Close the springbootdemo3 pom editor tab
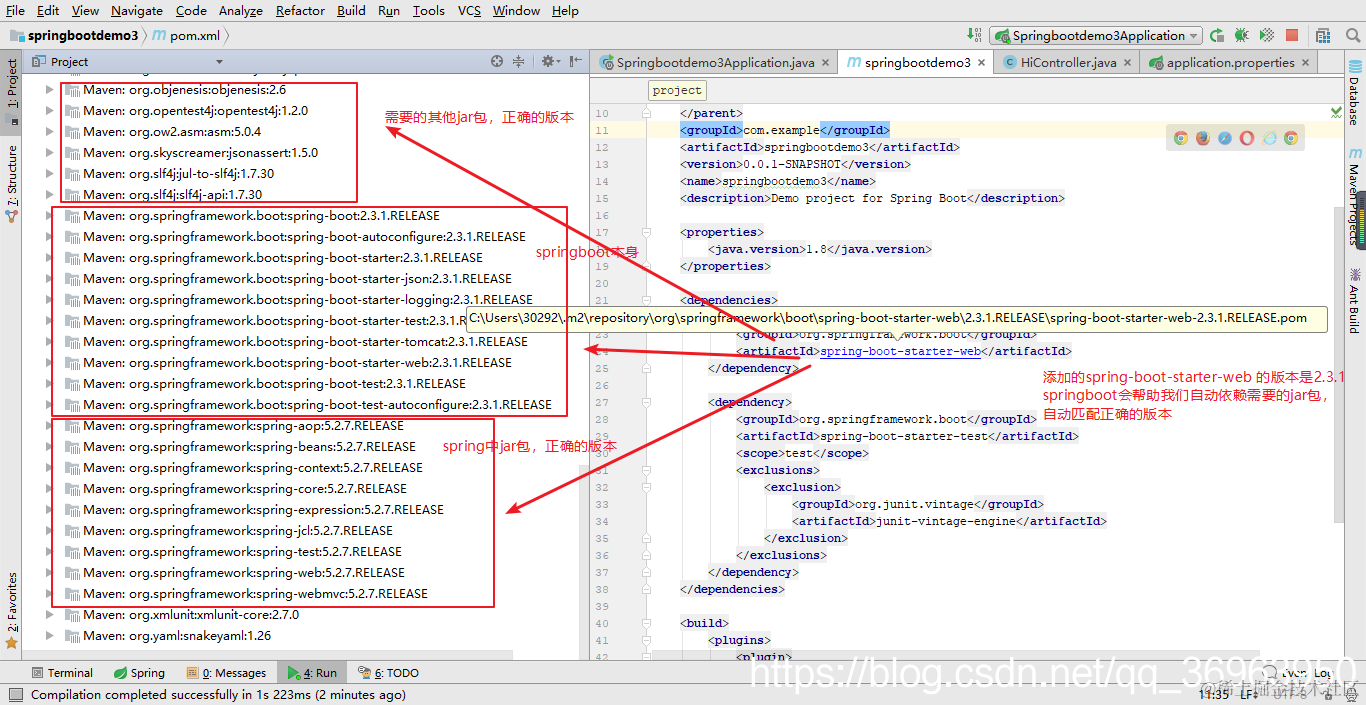The height and width of the screenshot is (705, 1366). 981,62
